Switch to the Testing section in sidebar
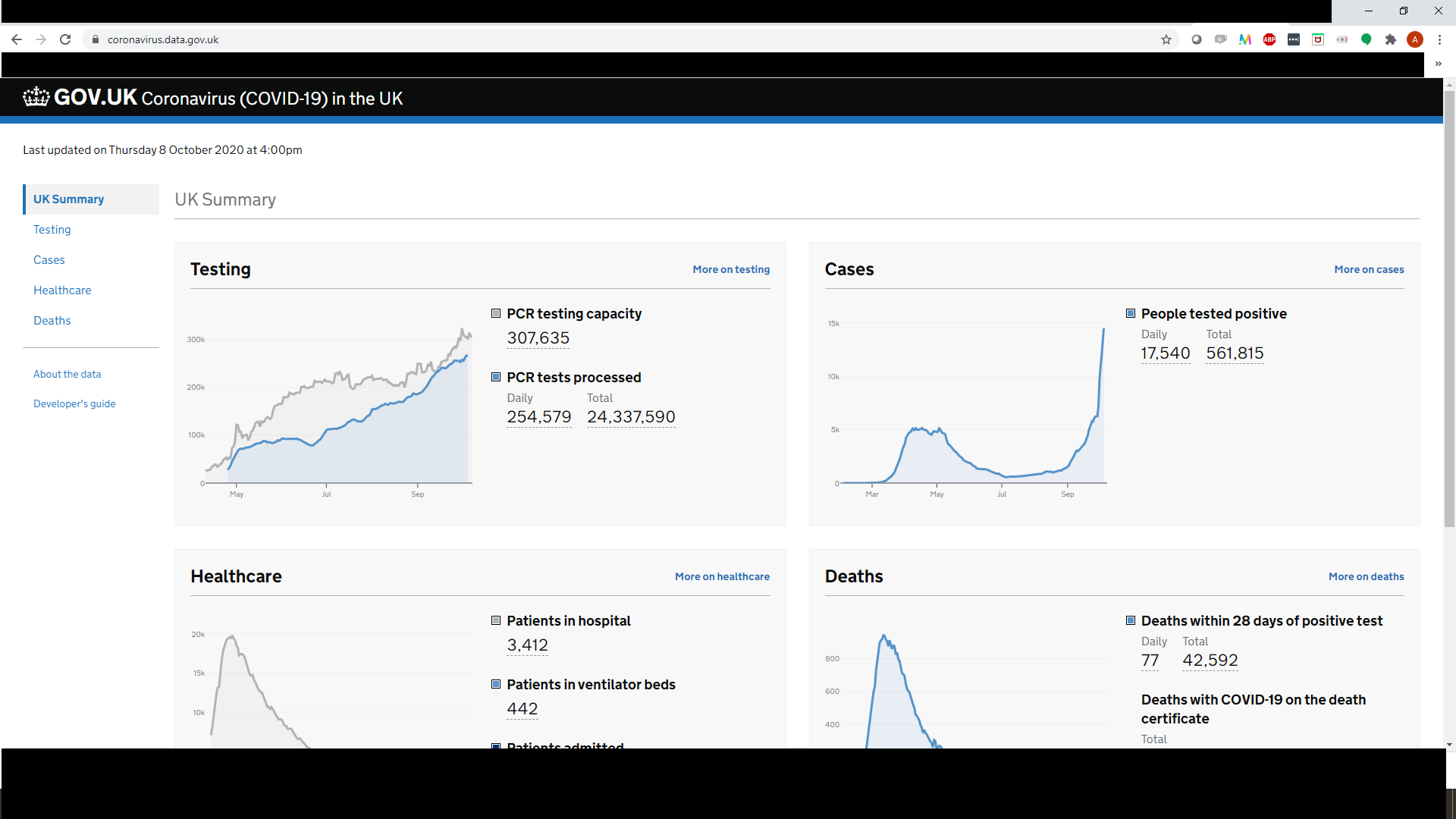This screenshot has height=819, width=1456. [52, 229]
